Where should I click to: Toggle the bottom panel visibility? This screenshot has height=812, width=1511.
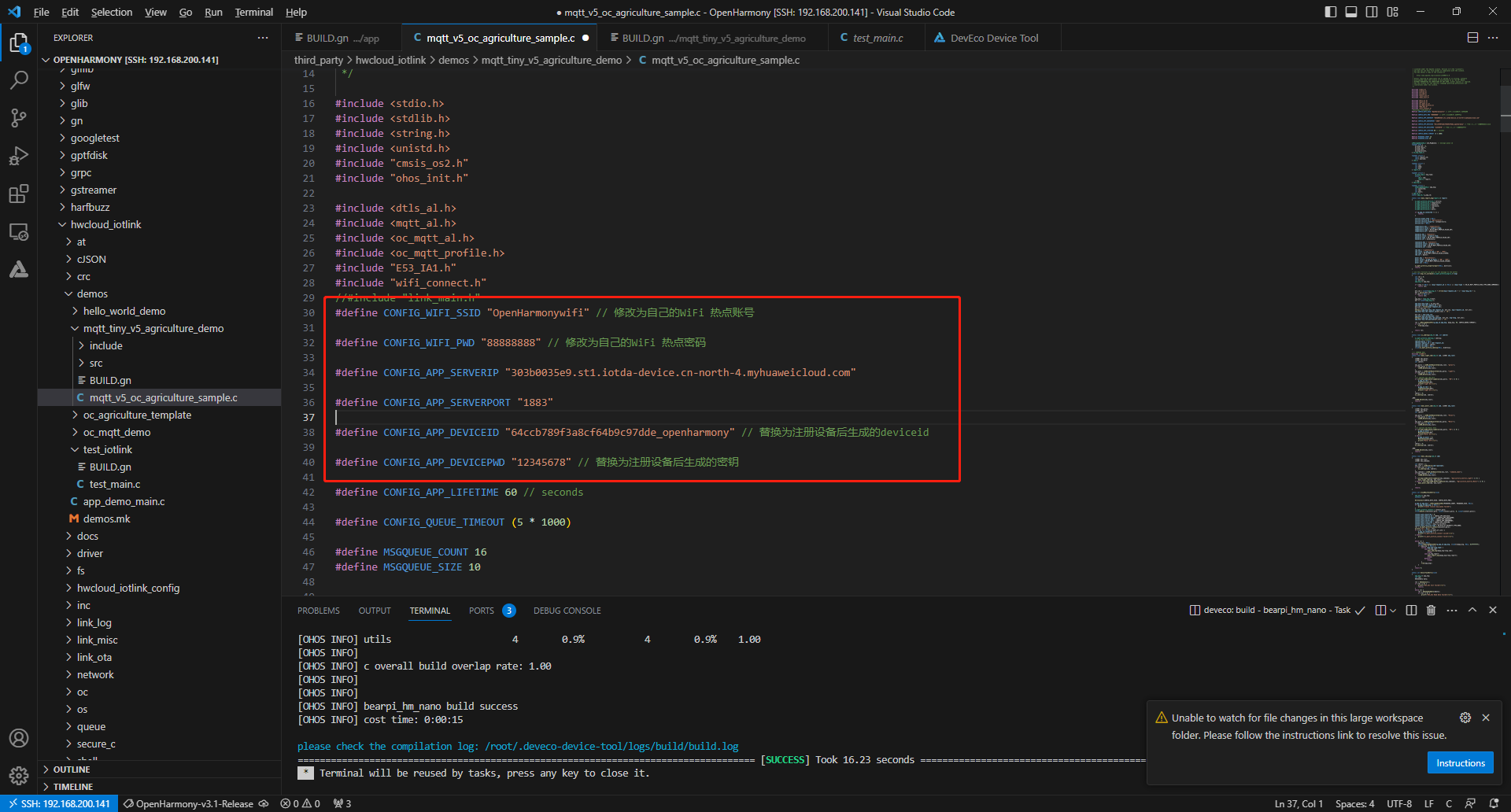click(x=1351, y=12)
